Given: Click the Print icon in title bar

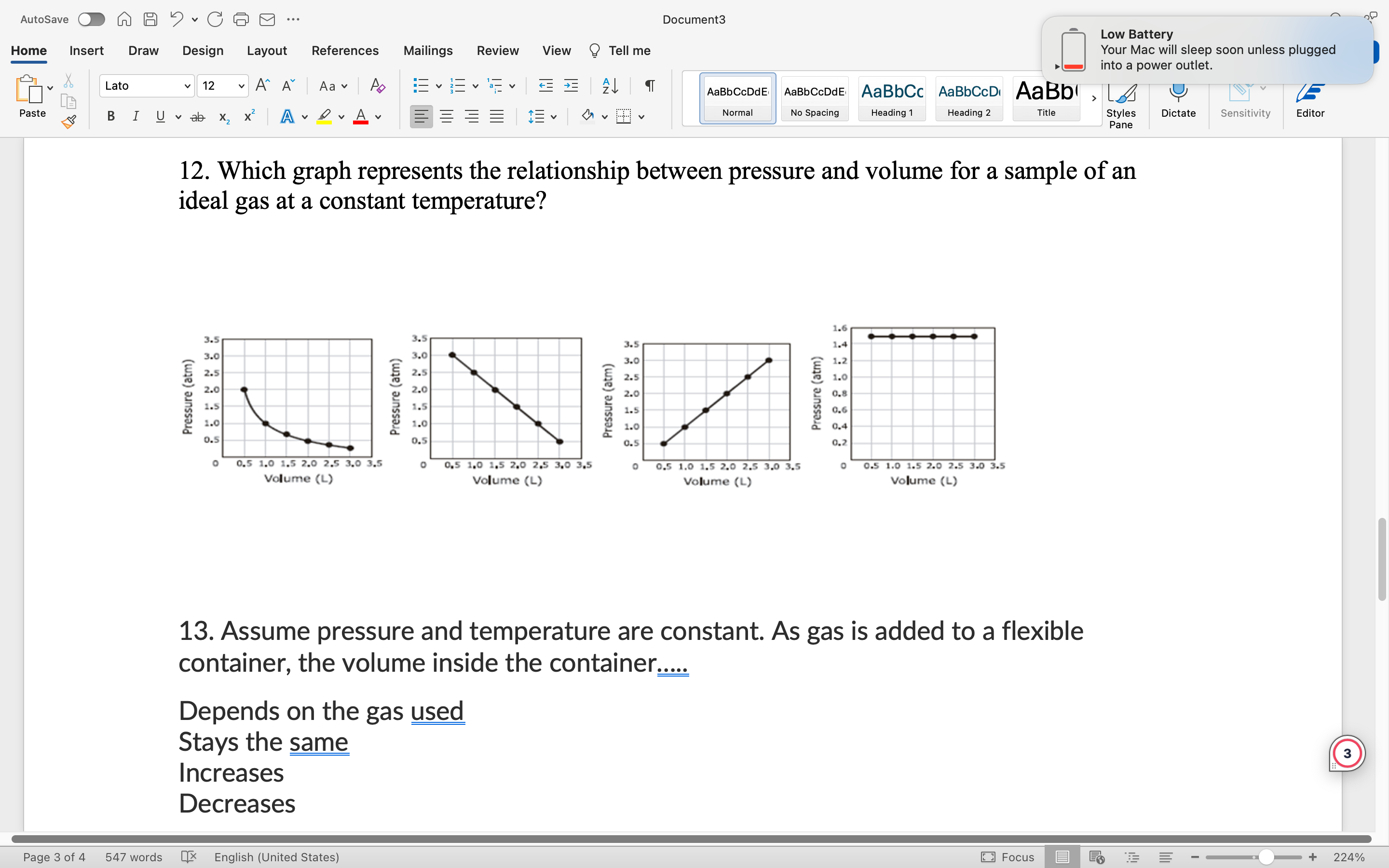Looking at the screenshot, I should [241, 19].
